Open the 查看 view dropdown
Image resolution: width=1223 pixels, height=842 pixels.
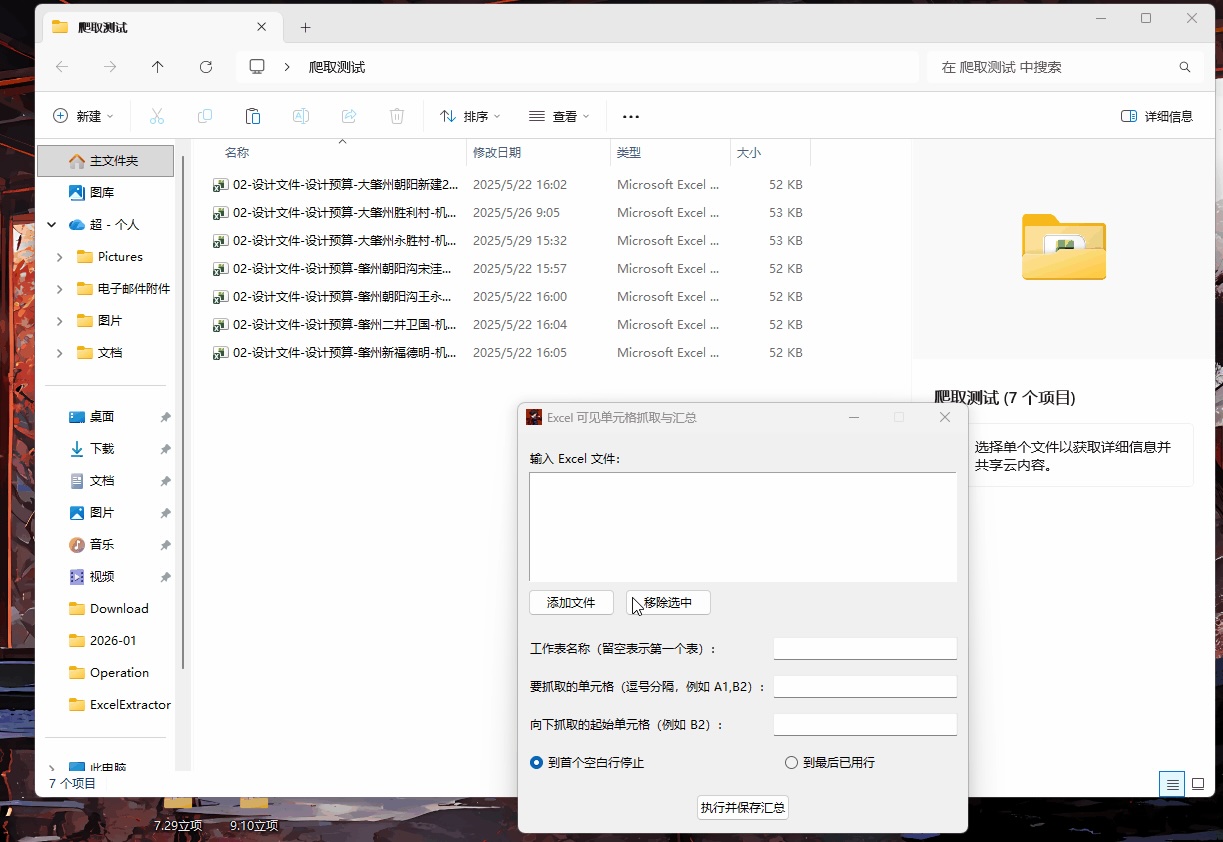click(559, 116)
